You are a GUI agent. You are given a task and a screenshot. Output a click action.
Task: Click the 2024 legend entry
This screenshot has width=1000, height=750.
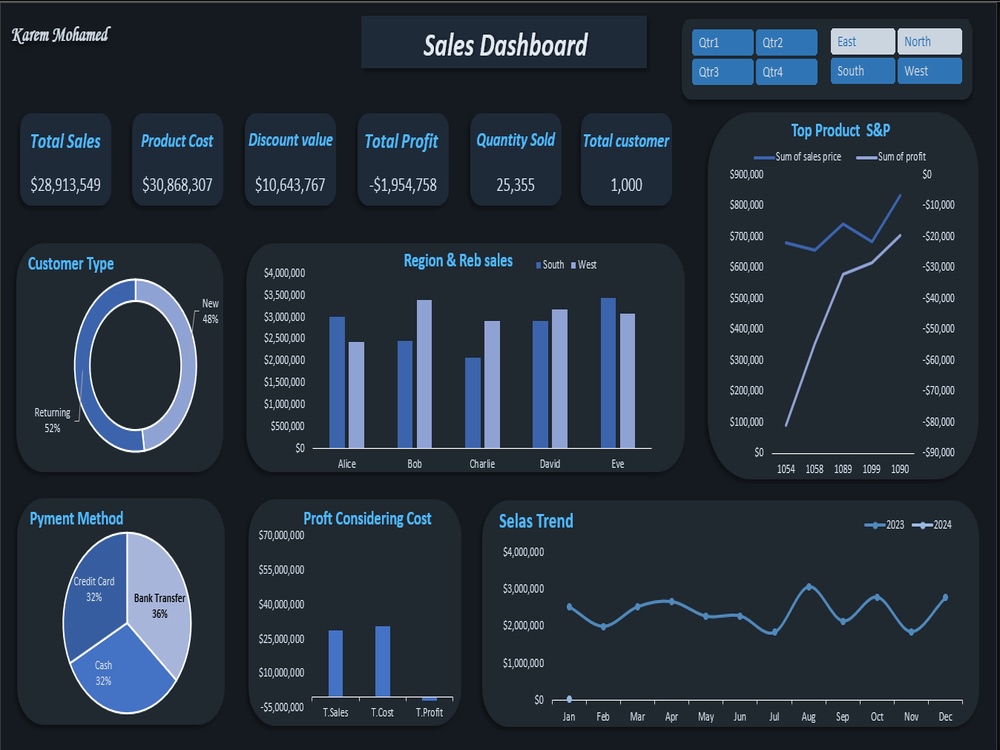pyautogui.click(x=932, y=525)
